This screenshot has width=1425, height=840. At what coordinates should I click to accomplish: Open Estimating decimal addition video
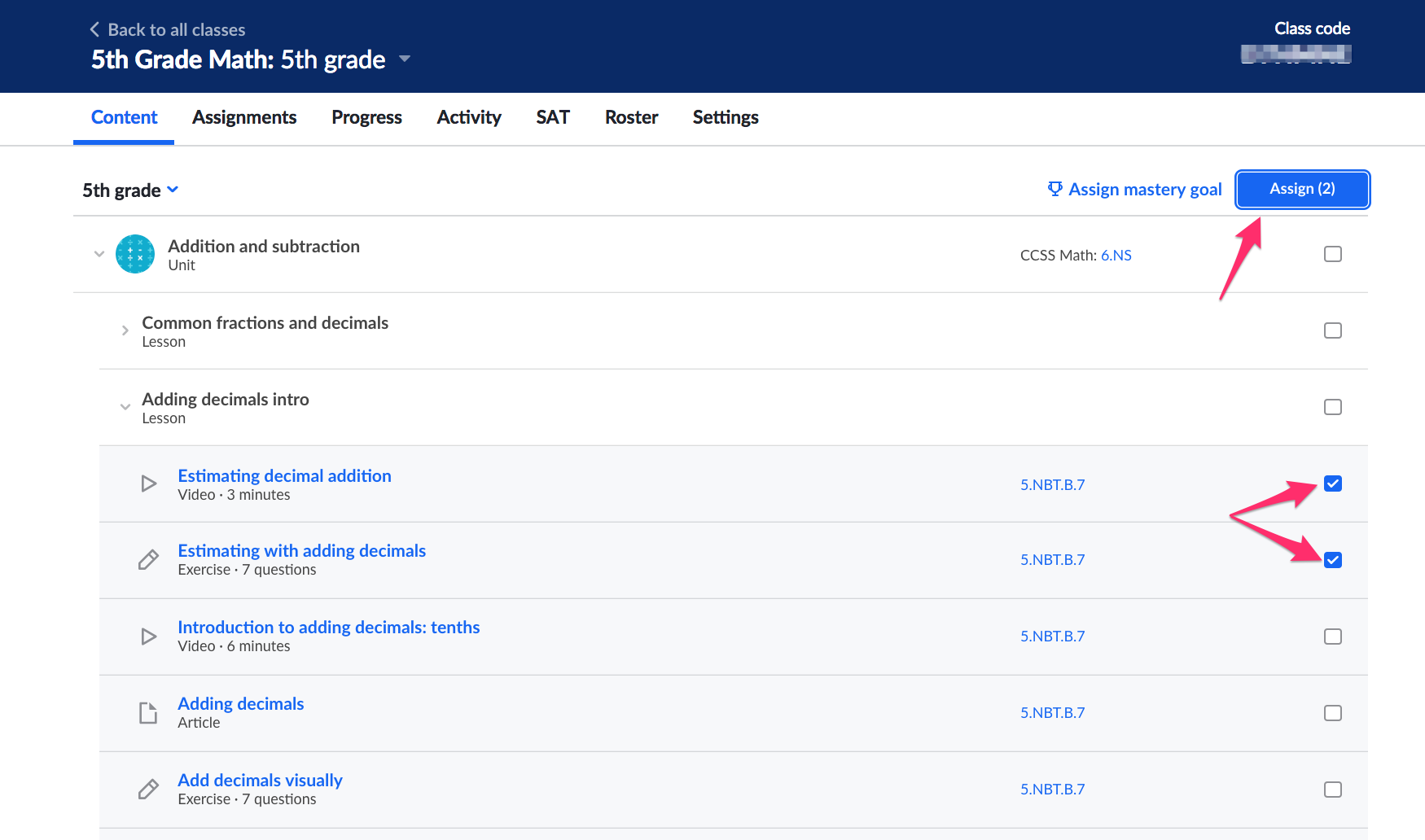pyautogui.click(x=284, y=476)
